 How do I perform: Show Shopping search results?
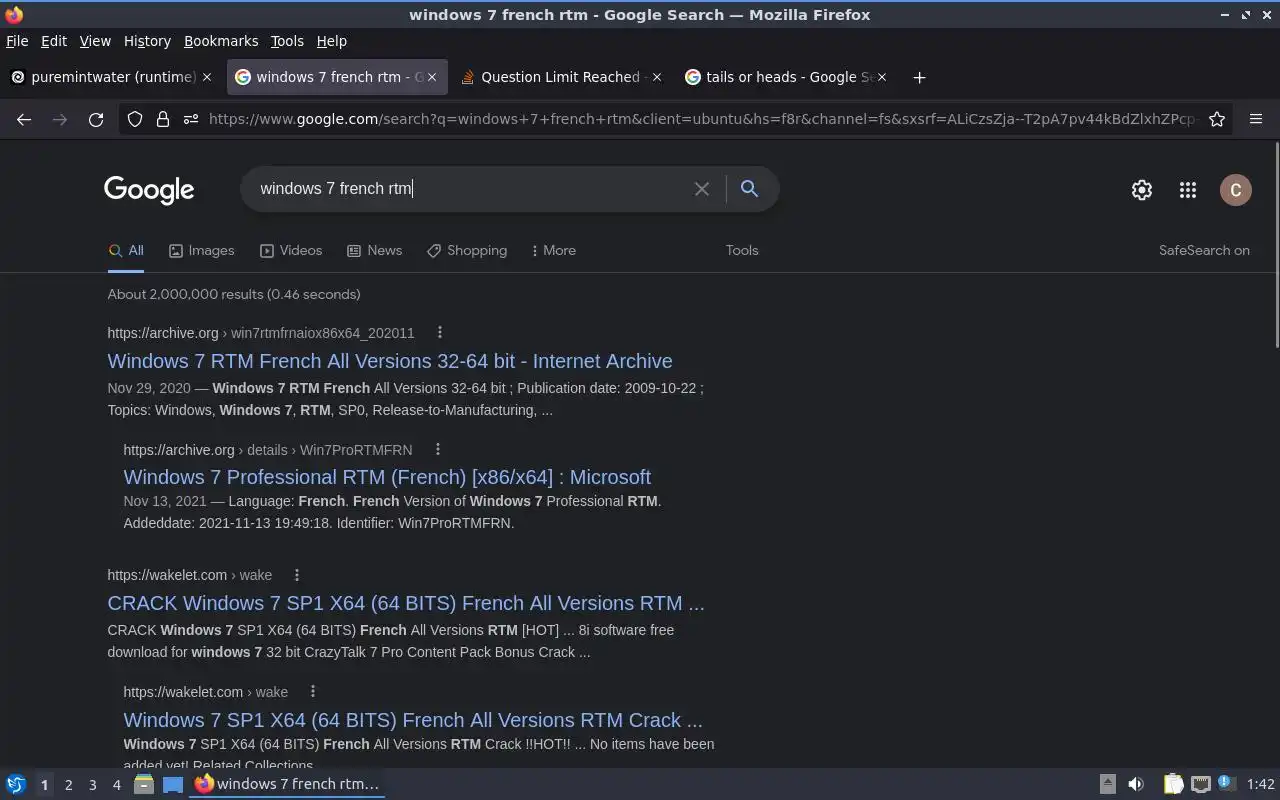[x=467, y=250]
